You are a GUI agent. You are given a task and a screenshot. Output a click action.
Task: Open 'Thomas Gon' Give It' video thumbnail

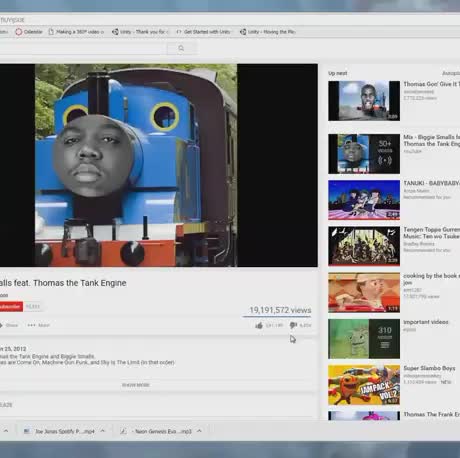[364, 101]
